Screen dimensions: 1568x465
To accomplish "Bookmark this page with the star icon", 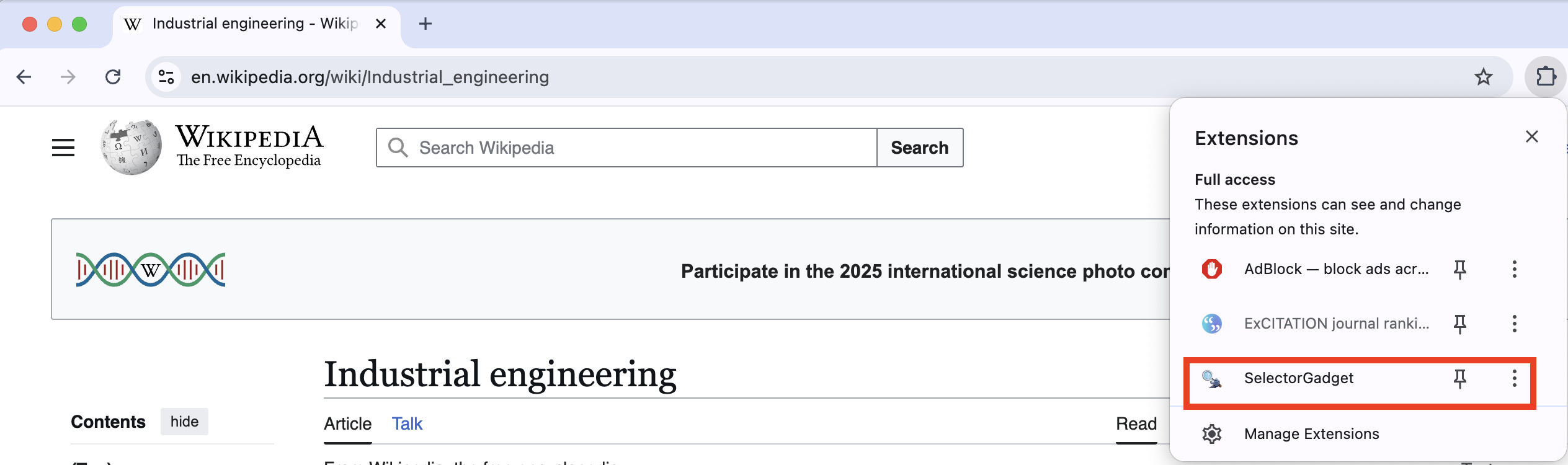I will click(1484, 77).
